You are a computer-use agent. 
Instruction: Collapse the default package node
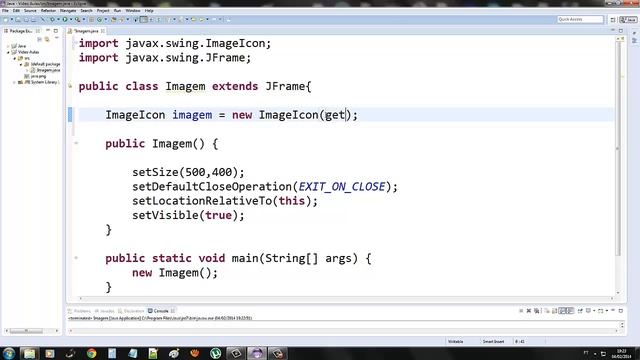coord(21,64)
